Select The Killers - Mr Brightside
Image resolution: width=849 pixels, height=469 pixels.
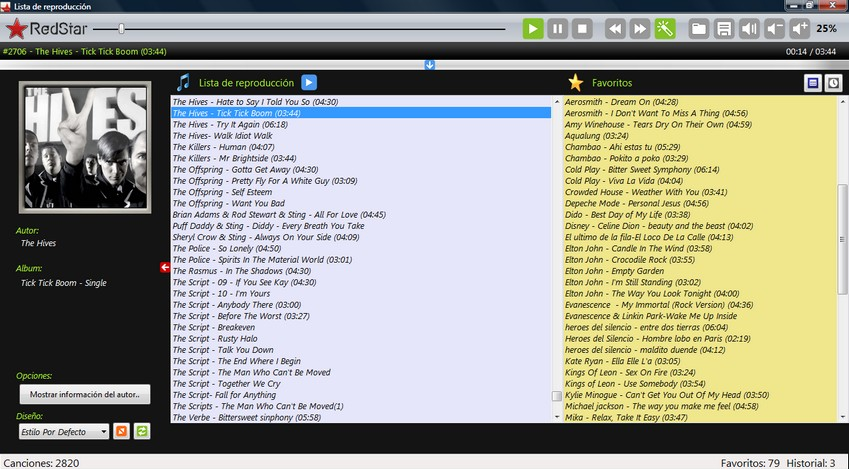[x=361, y=158]
